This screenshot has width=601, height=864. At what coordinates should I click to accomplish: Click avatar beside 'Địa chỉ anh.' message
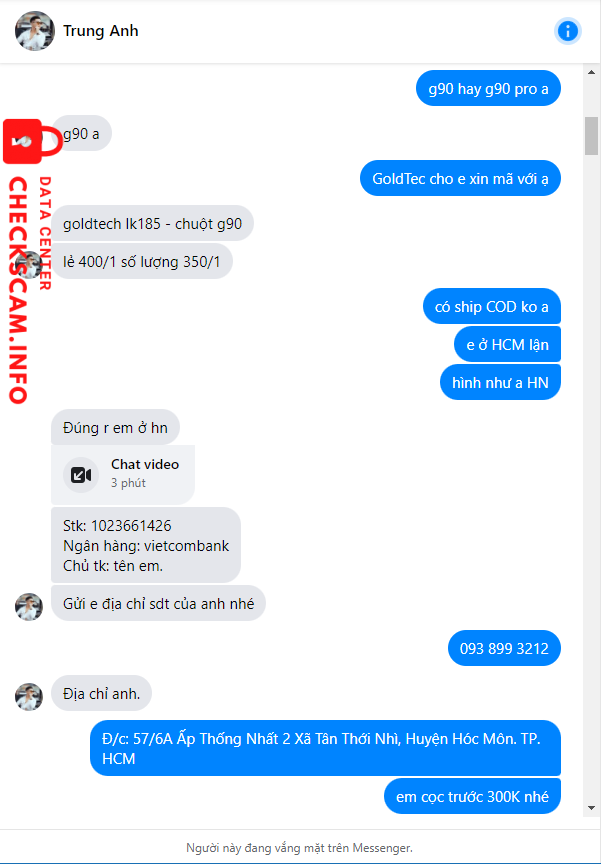(29, 696)
